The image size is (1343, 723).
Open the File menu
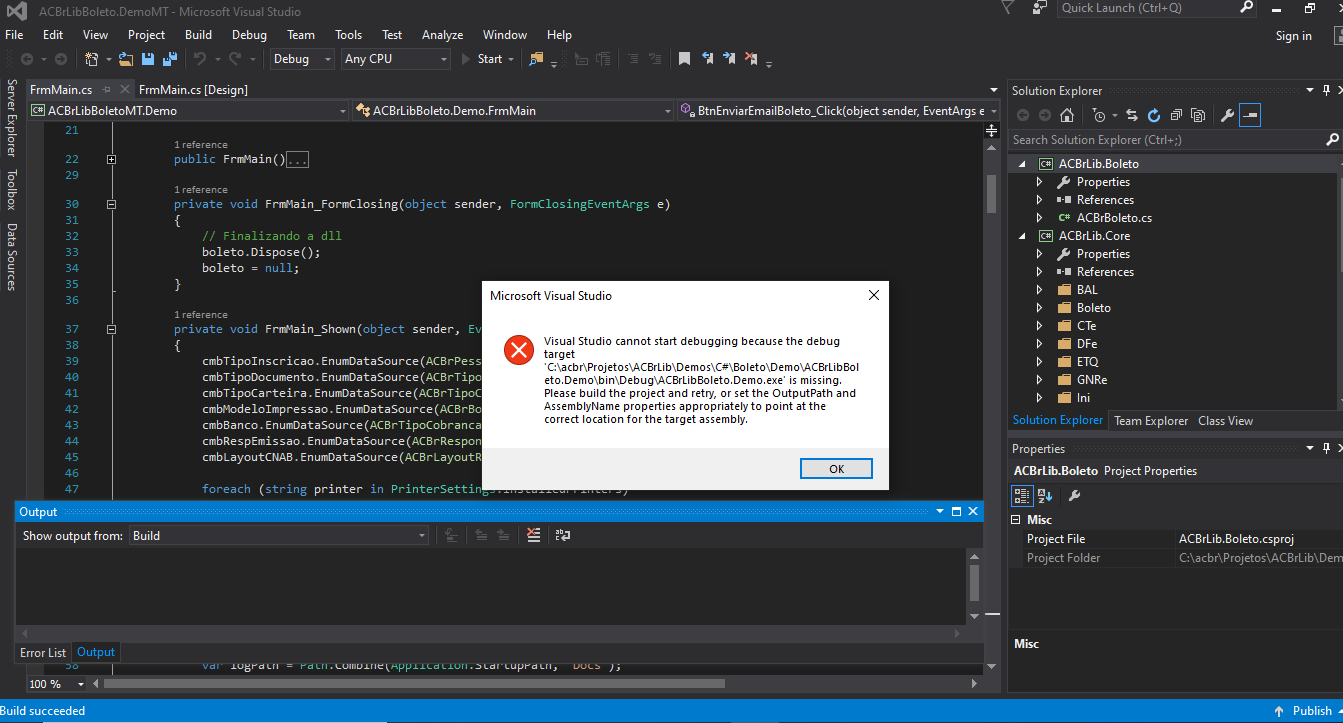click(x=14, y=35)
